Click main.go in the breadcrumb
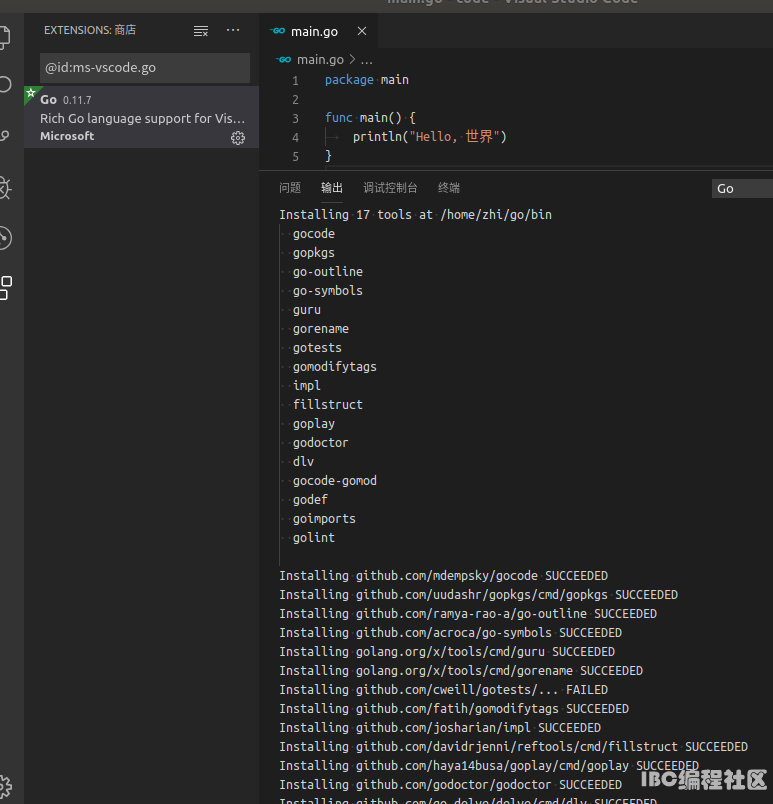 [x=320, y=60]
